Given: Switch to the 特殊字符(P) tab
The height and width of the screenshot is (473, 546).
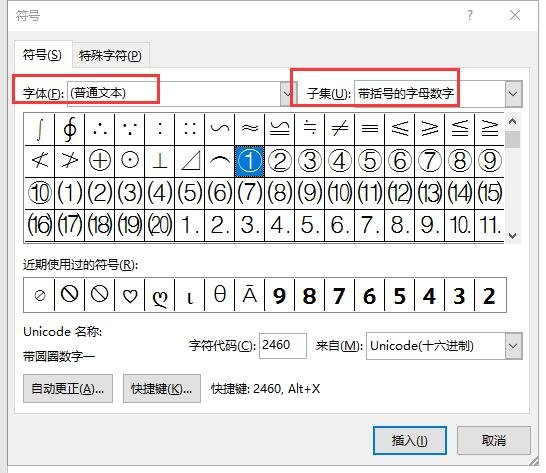Looking at the screenshot, I should [110, 55].
